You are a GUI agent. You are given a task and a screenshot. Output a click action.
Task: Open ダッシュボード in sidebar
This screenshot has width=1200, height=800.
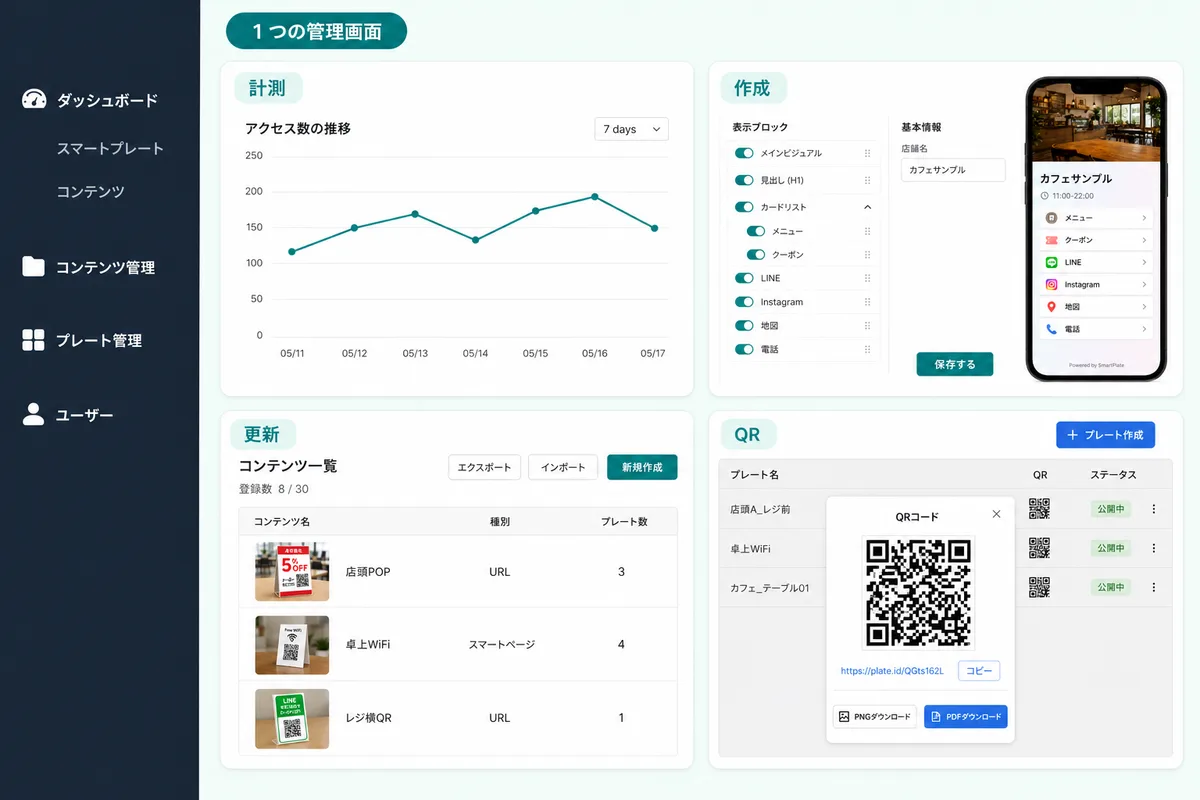107,100
